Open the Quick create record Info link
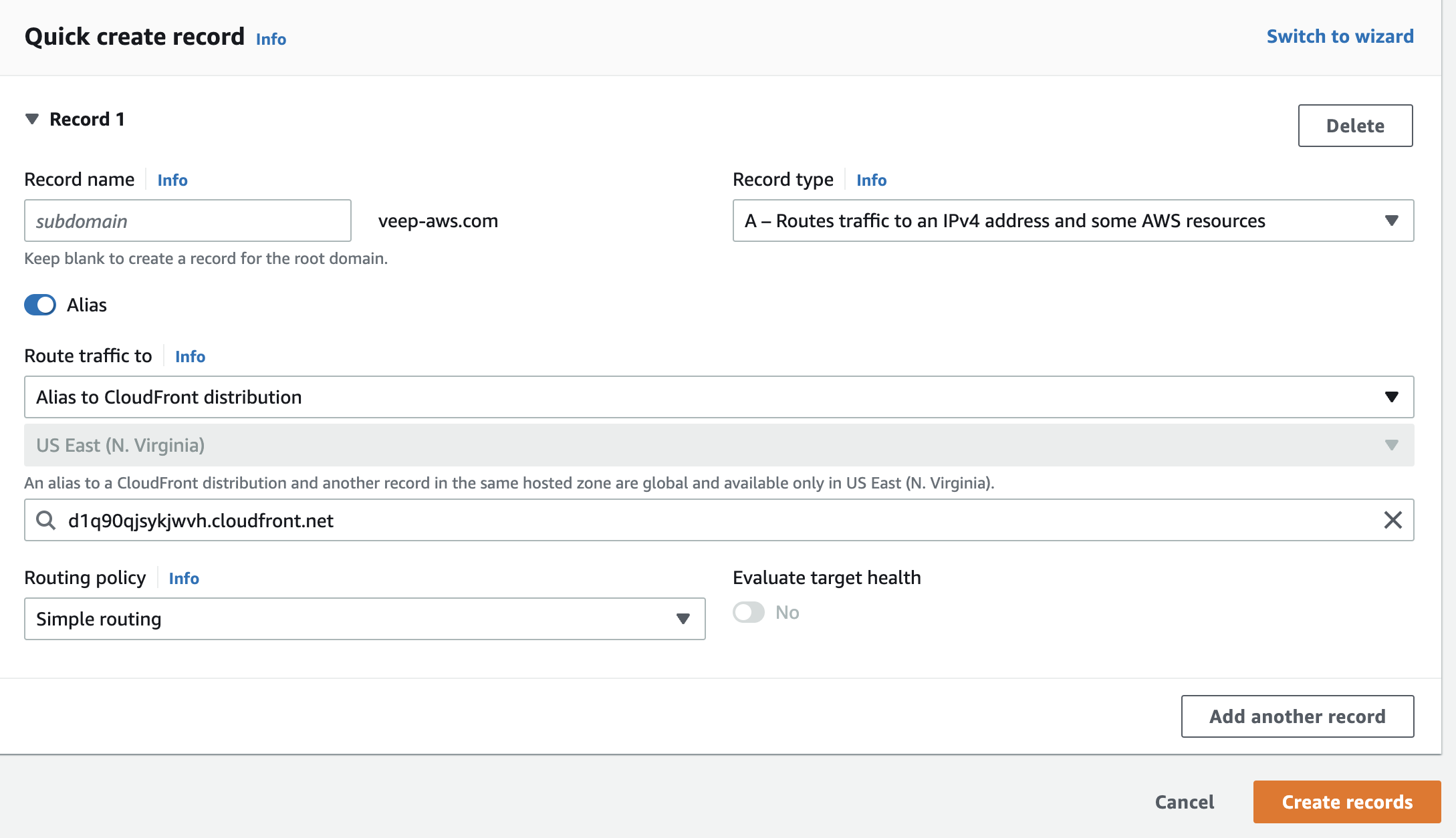 pos(270,39)
